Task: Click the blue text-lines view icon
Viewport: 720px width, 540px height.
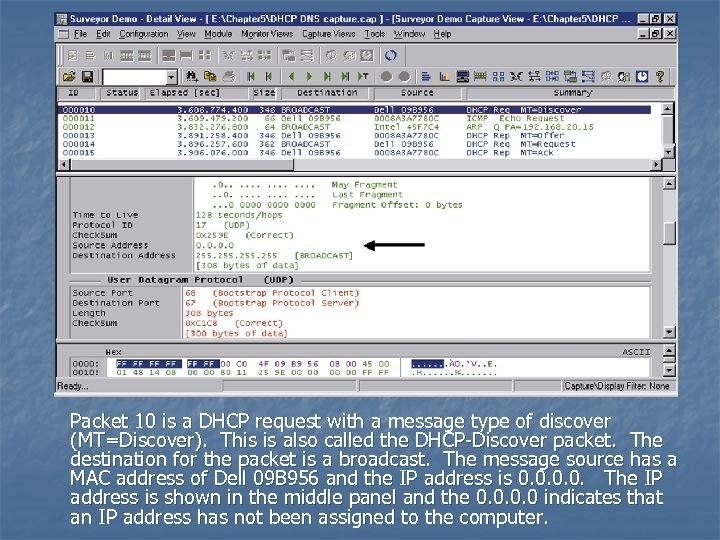Action: tap(426, 76)
